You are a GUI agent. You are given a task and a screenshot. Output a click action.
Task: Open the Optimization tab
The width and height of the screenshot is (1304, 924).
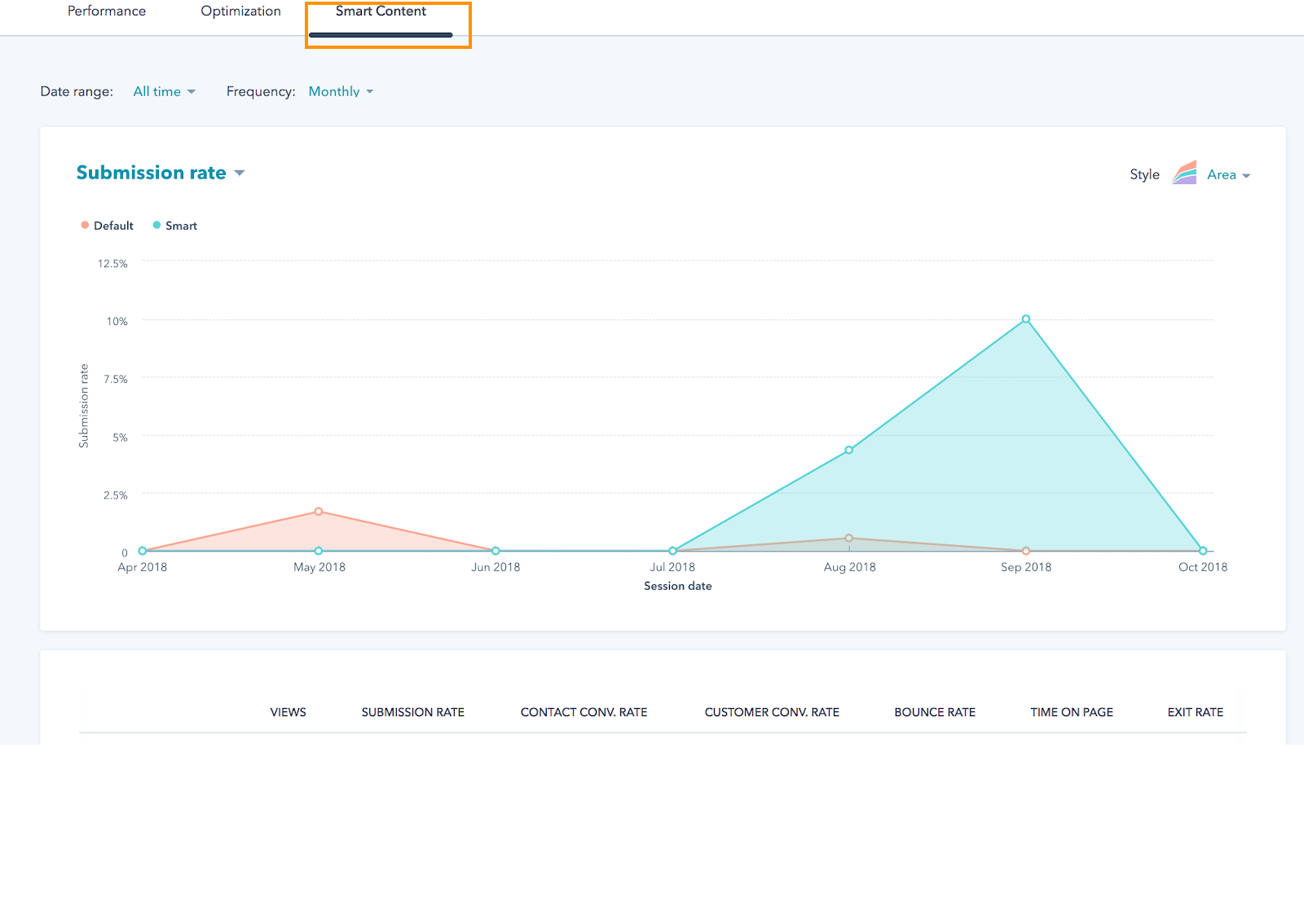(x=240, y=11)
